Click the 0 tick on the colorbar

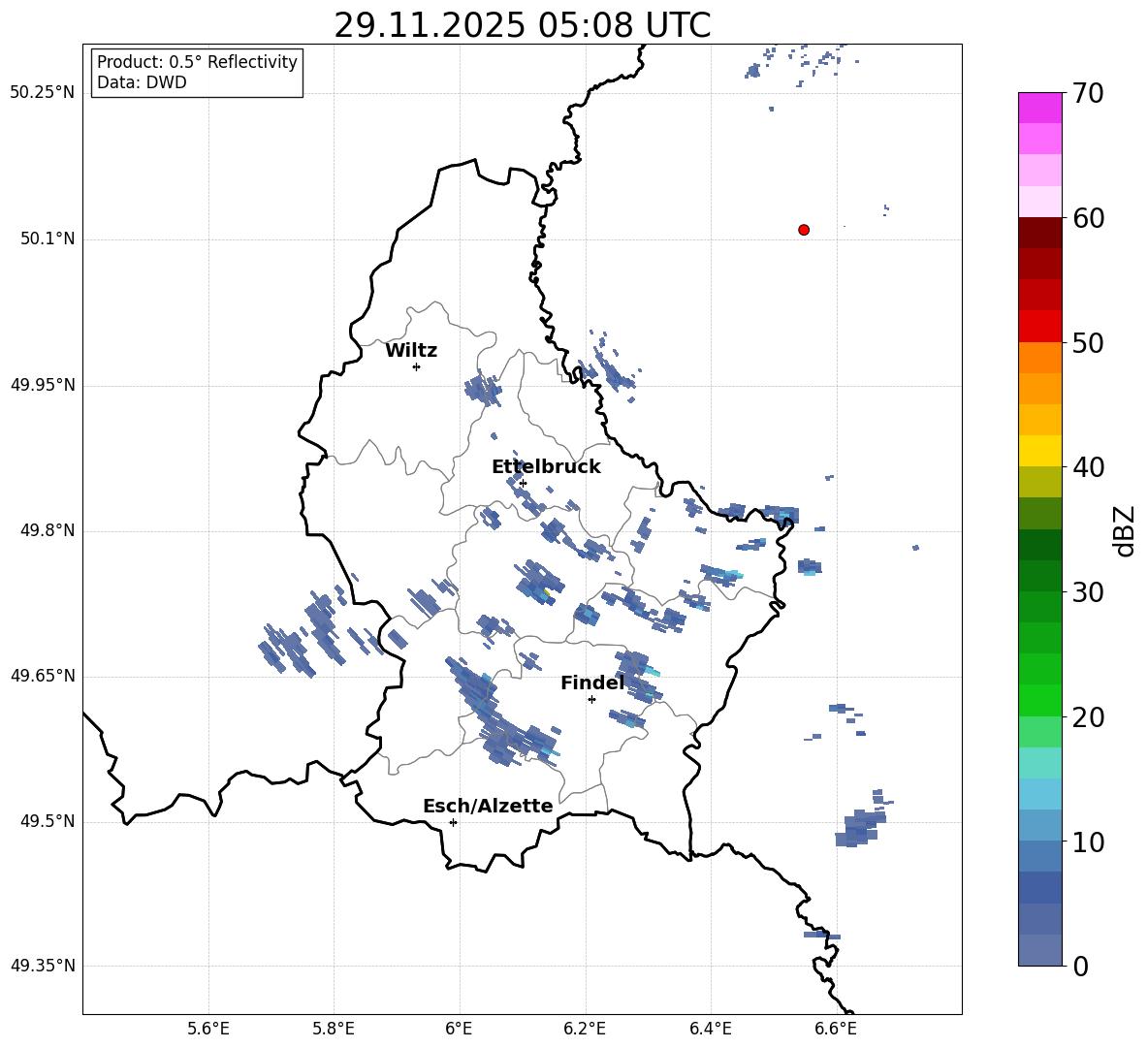click(x=1081, y=966)
